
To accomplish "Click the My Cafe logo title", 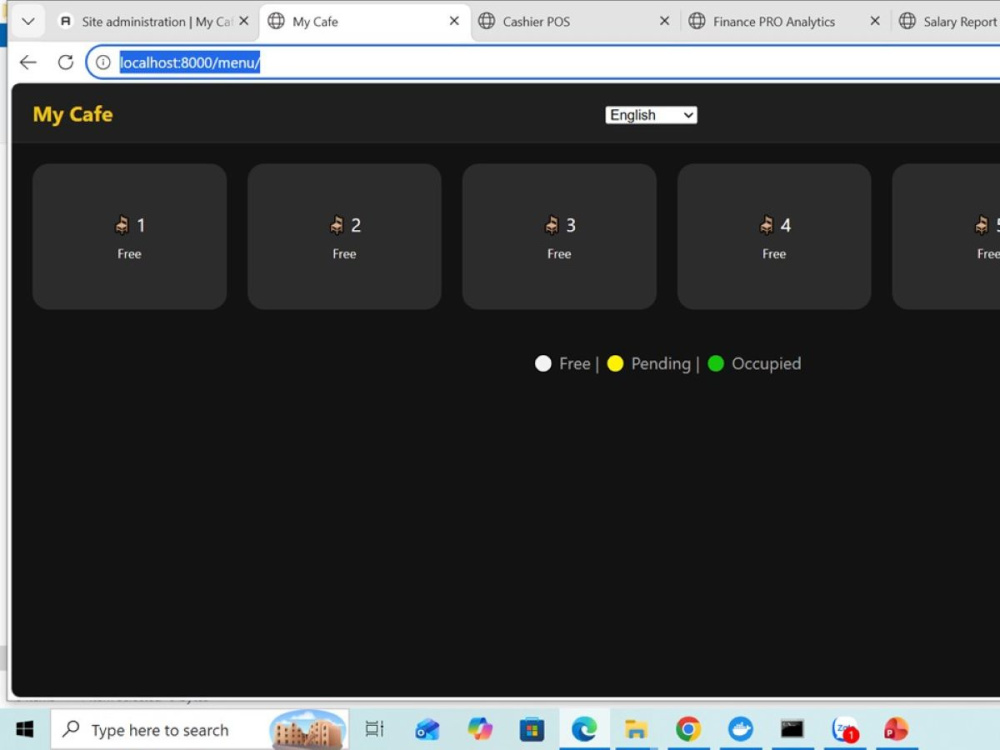I will (73, 114).
